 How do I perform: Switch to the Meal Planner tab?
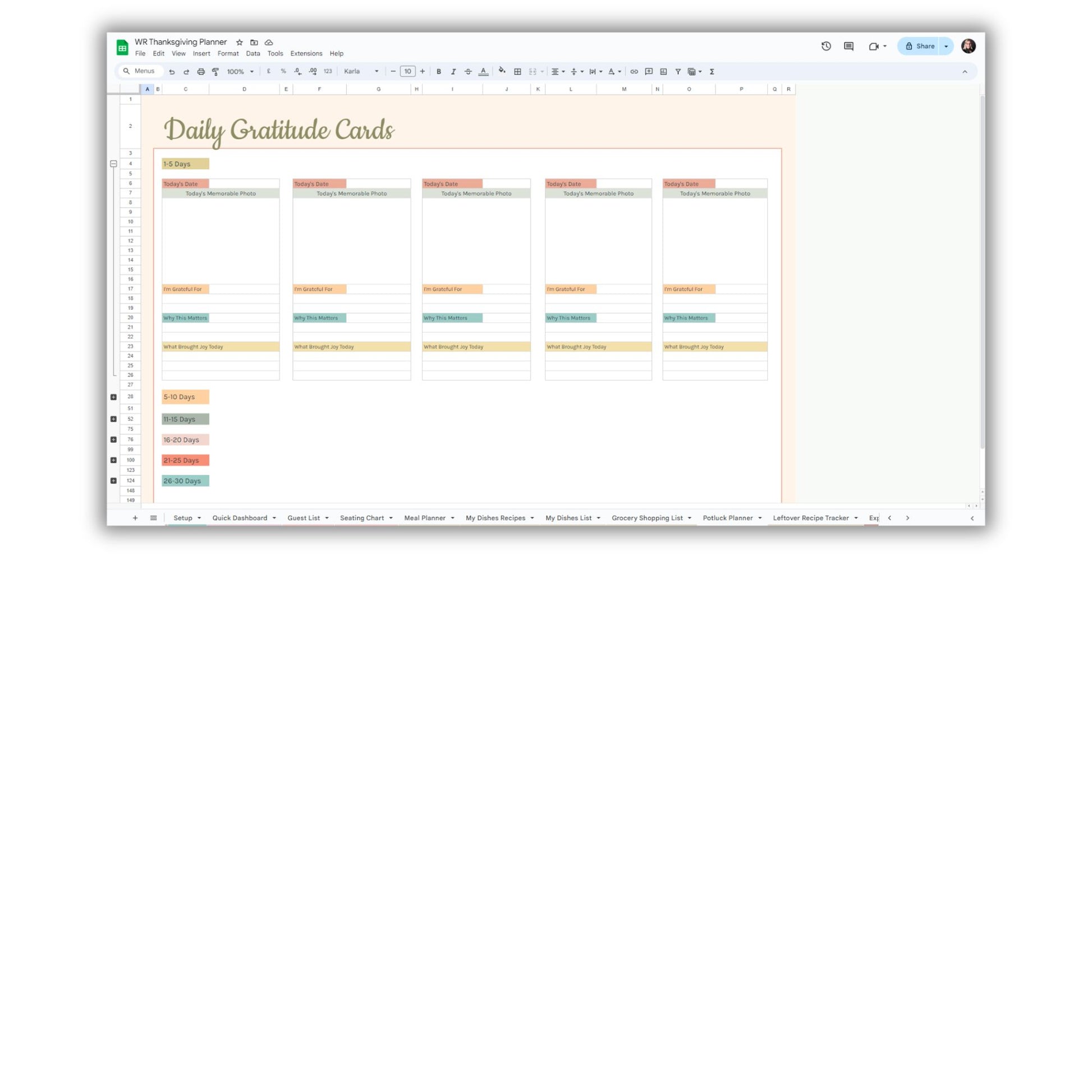click(x=424, y=518)
